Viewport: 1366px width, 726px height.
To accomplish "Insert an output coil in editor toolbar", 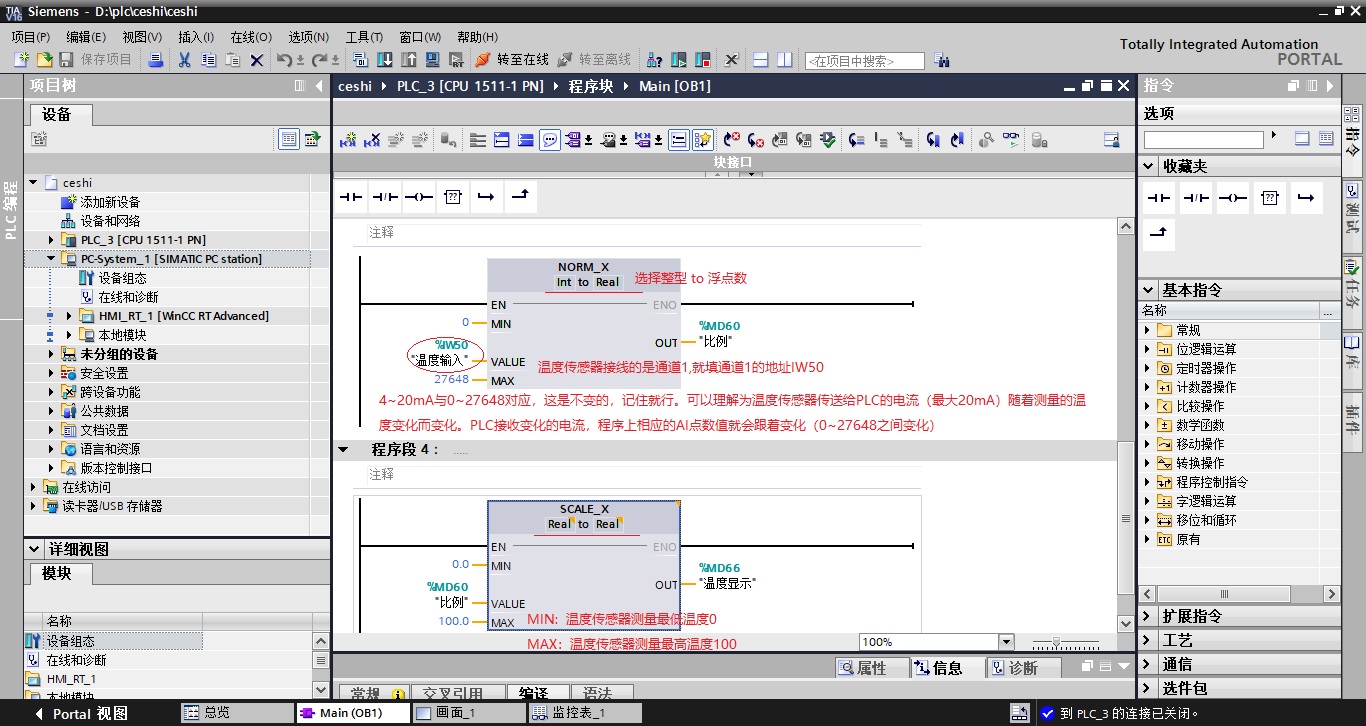I will point(419,197).
